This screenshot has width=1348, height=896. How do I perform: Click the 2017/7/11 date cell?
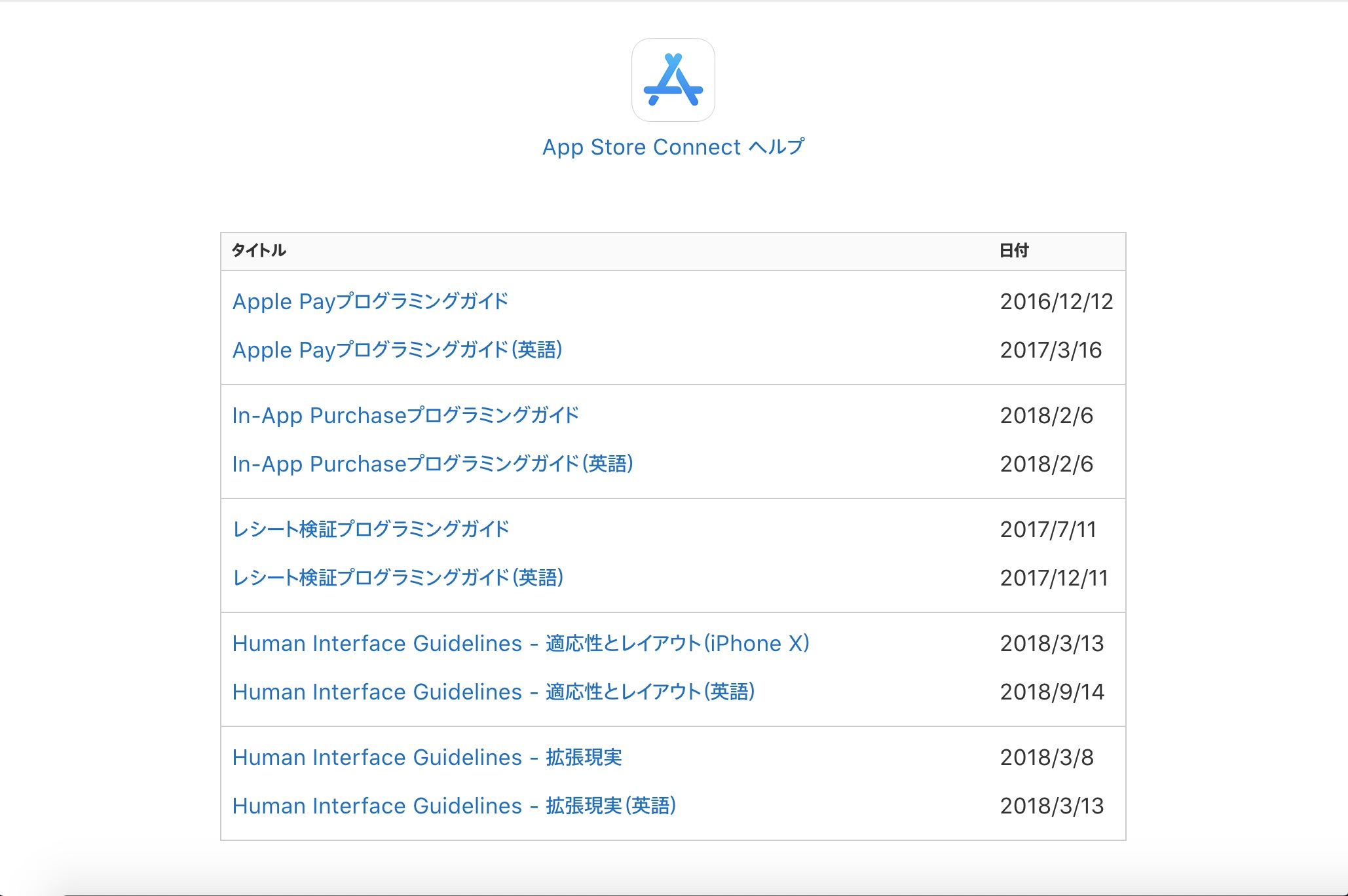[x=1048, y=529]
